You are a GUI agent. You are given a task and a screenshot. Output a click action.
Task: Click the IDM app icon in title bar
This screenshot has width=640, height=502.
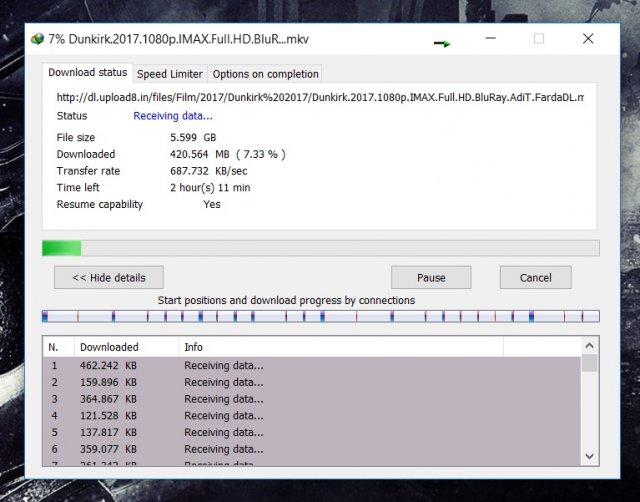(37, 39)
